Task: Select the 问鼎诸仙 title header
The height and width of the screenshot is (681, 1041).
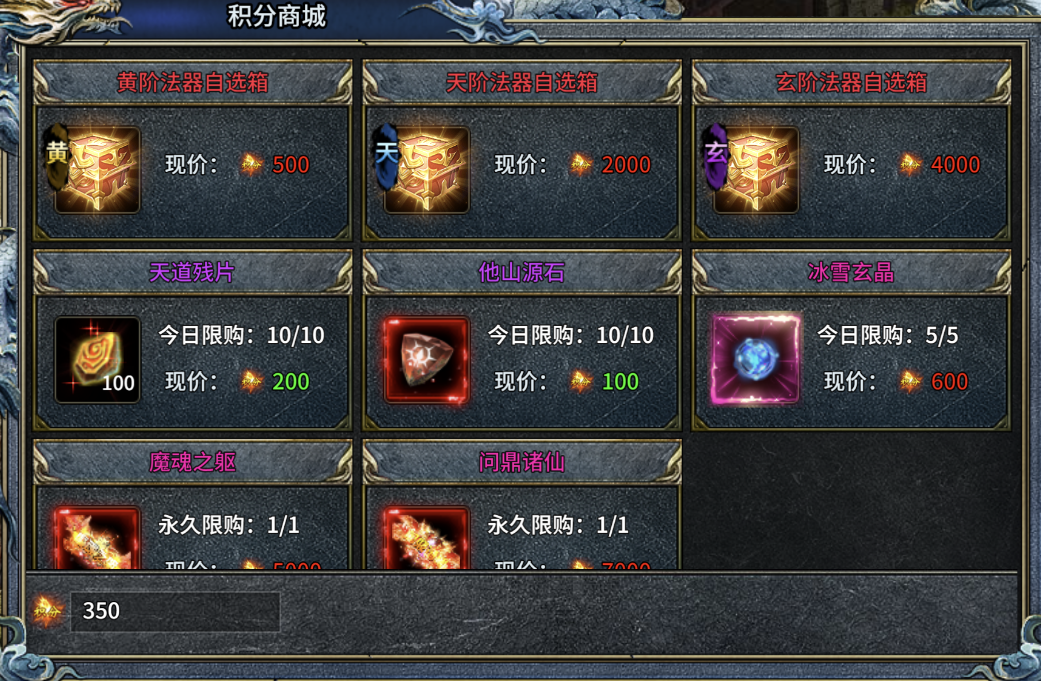Action: (522, 462)
